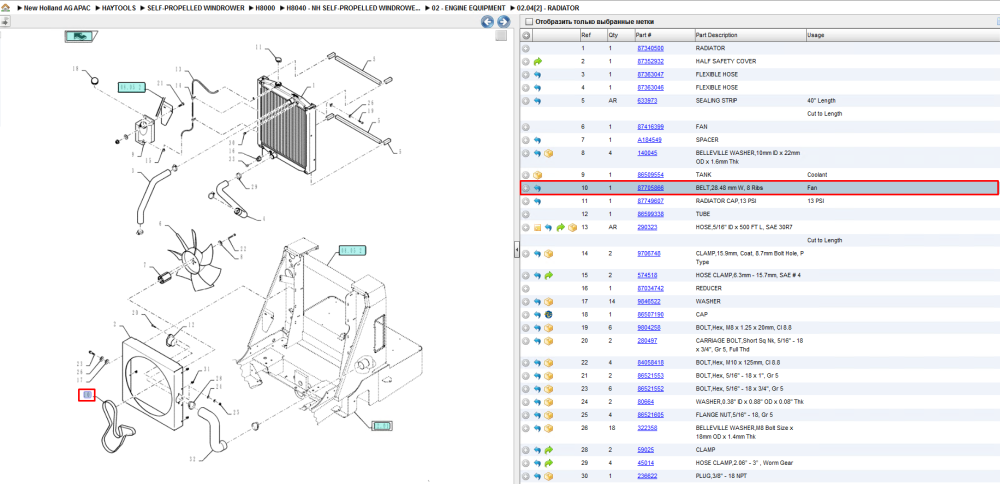
Task: Open part number 87340500 link
Action: [650, 48]
